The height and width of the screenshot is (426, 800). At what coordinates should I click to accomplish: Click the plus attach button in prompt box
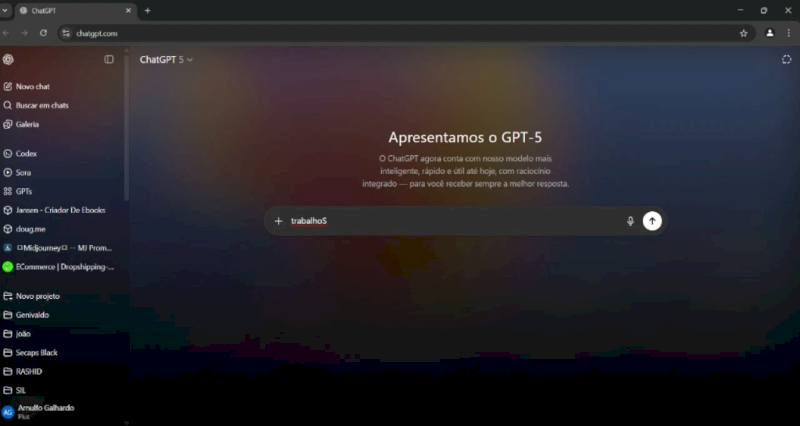(279, 221)
